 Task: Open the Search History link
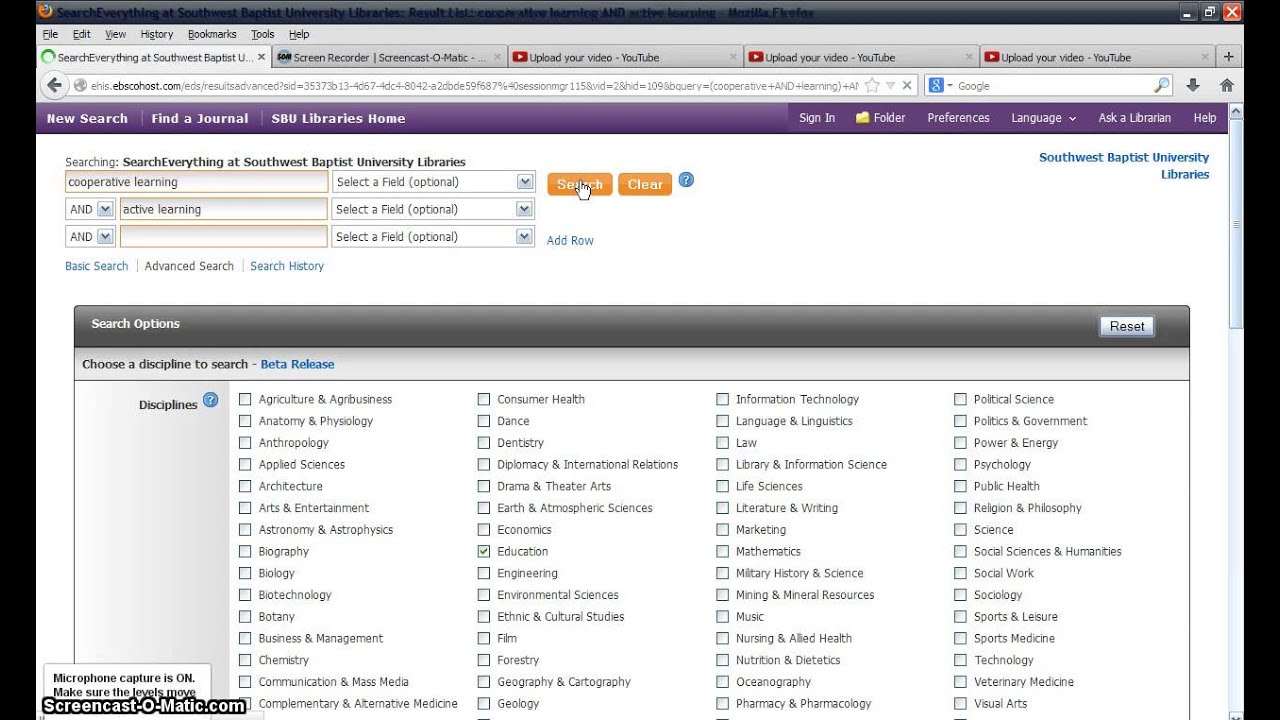[287, 266]
